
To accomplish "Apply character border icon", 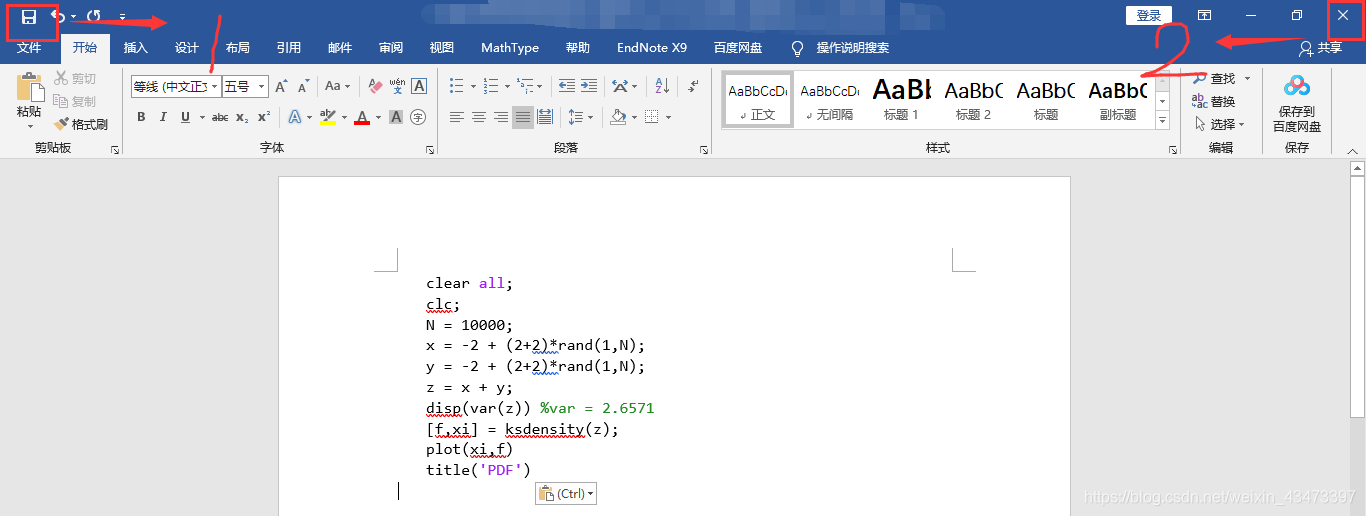I will click(419, 87).
